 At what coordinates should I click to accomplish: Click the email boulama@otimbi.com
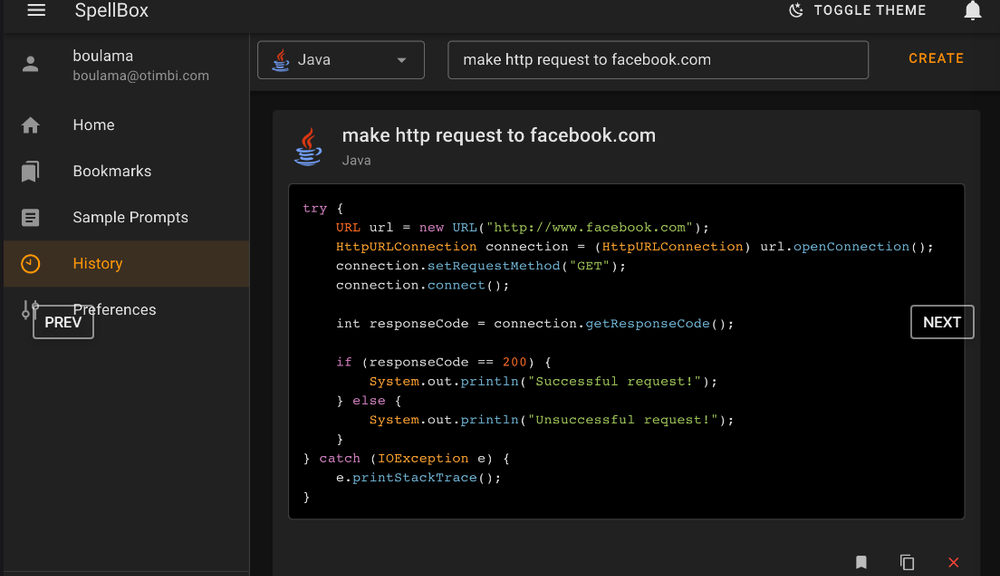(141, 76)
